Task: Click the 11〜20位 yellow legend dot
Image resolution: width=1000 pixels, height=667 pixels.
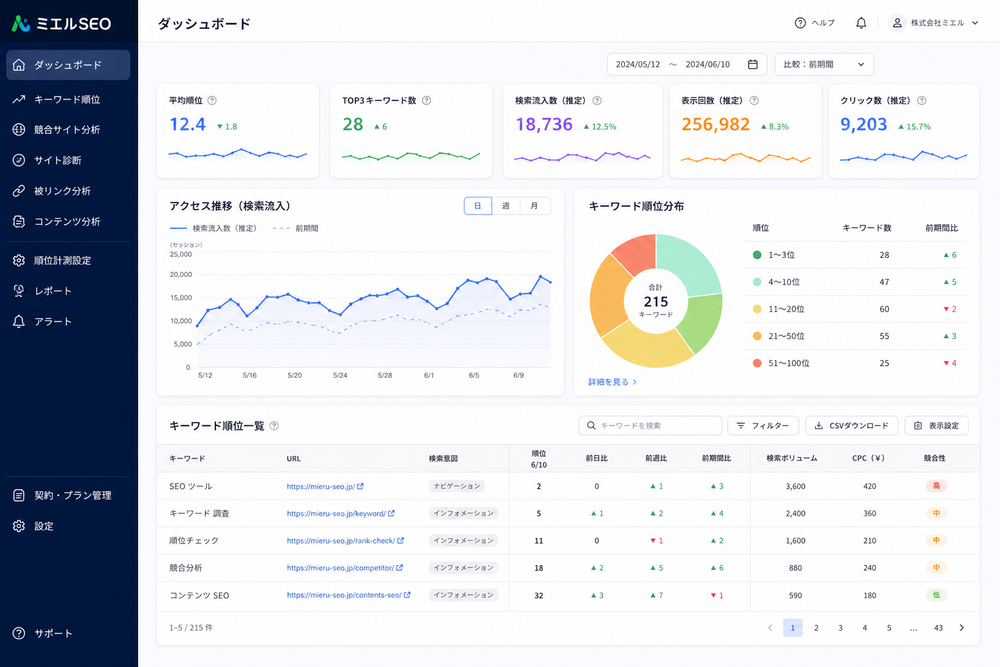Action: pyautogui.click(x=757, y=309)
